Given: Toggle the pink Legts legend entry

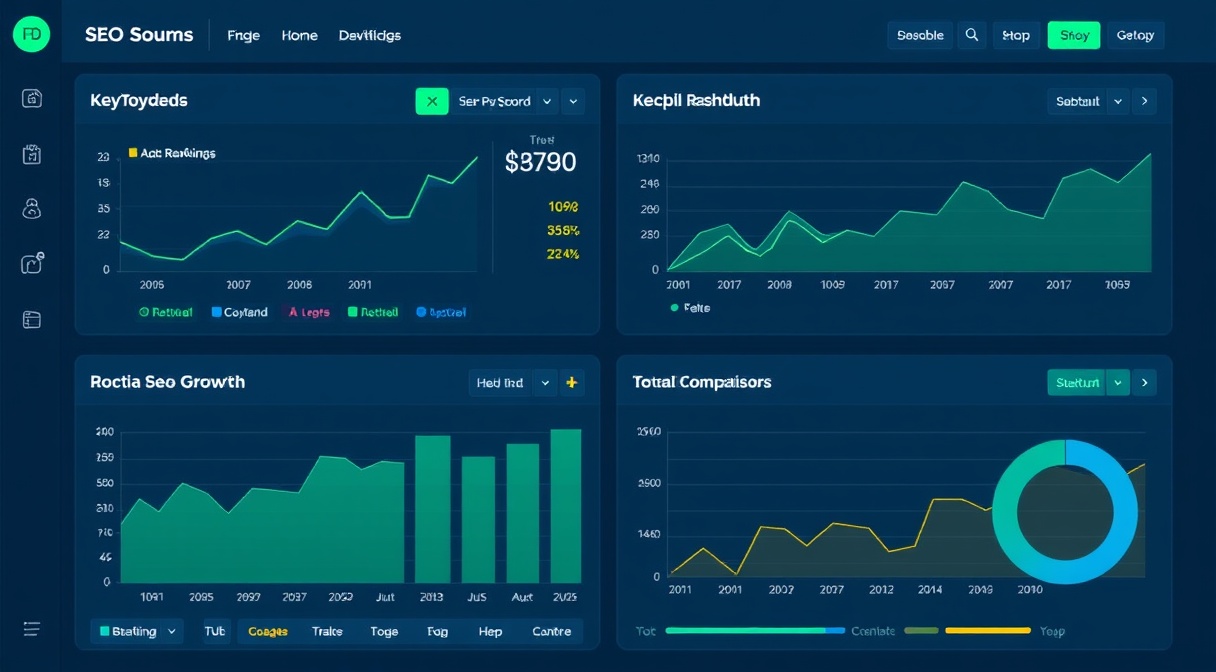Looking at the screenshot, I should point(308,312).
